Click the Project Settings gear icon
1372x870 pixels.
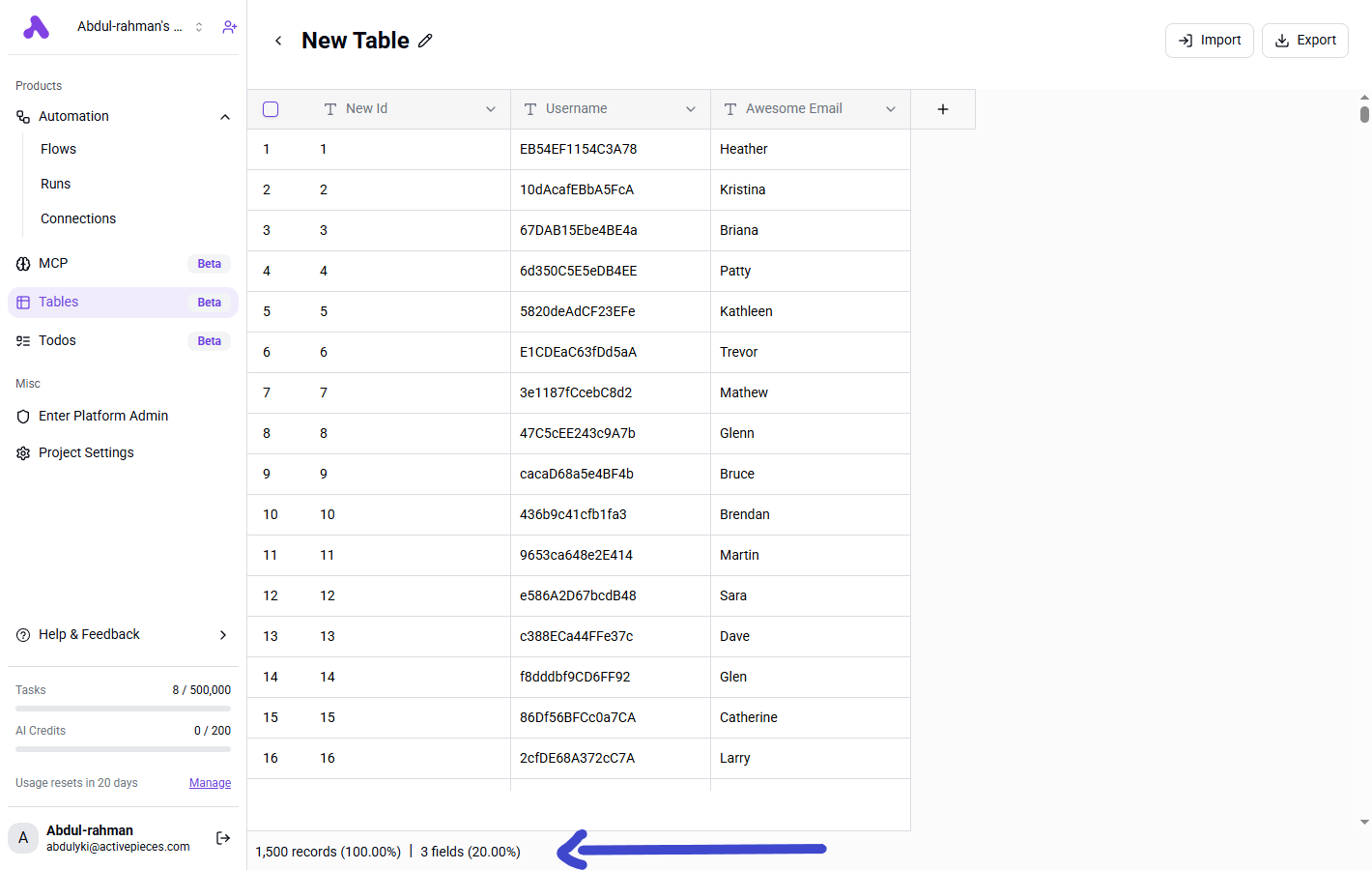point(23,453)
